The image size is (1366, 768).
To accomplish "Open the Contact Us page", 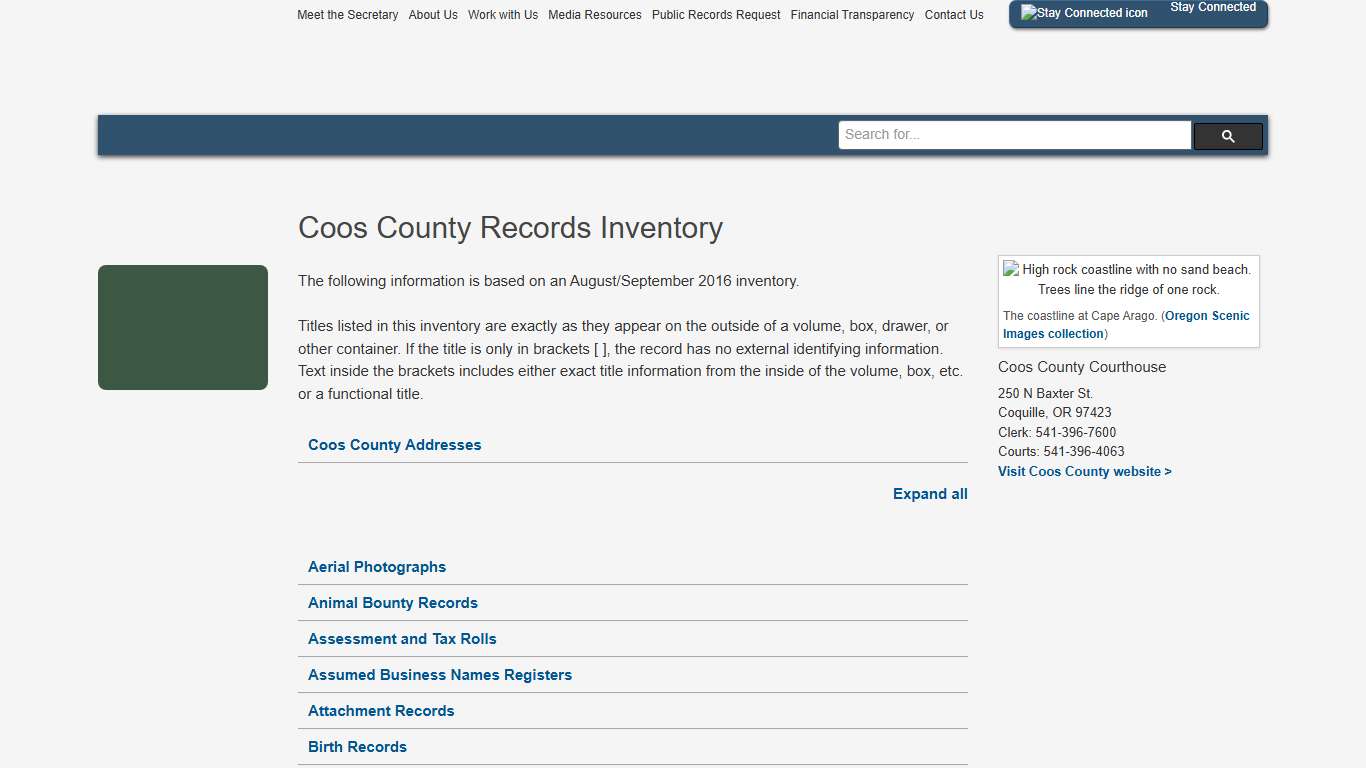I will coord(954,14).
